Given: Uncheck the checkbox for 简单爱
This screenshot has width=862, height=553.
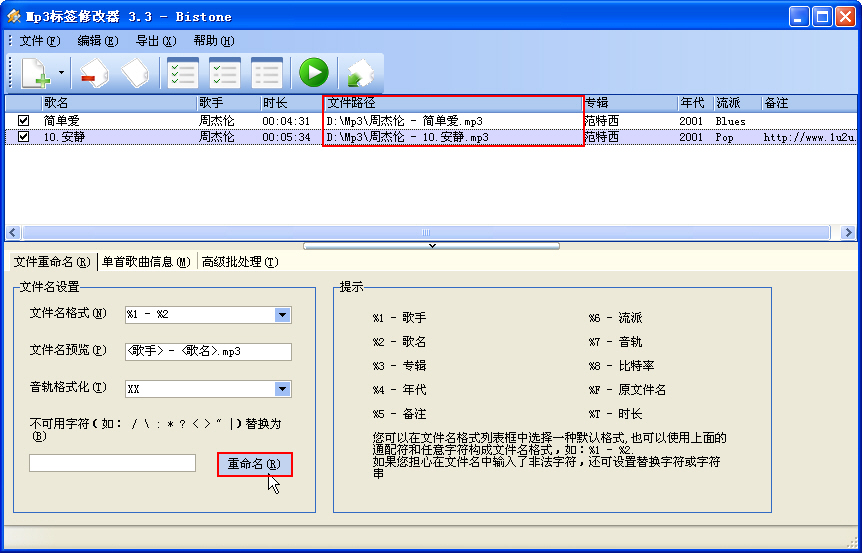Looking at the screenshot, I should [x=24, y=121].
